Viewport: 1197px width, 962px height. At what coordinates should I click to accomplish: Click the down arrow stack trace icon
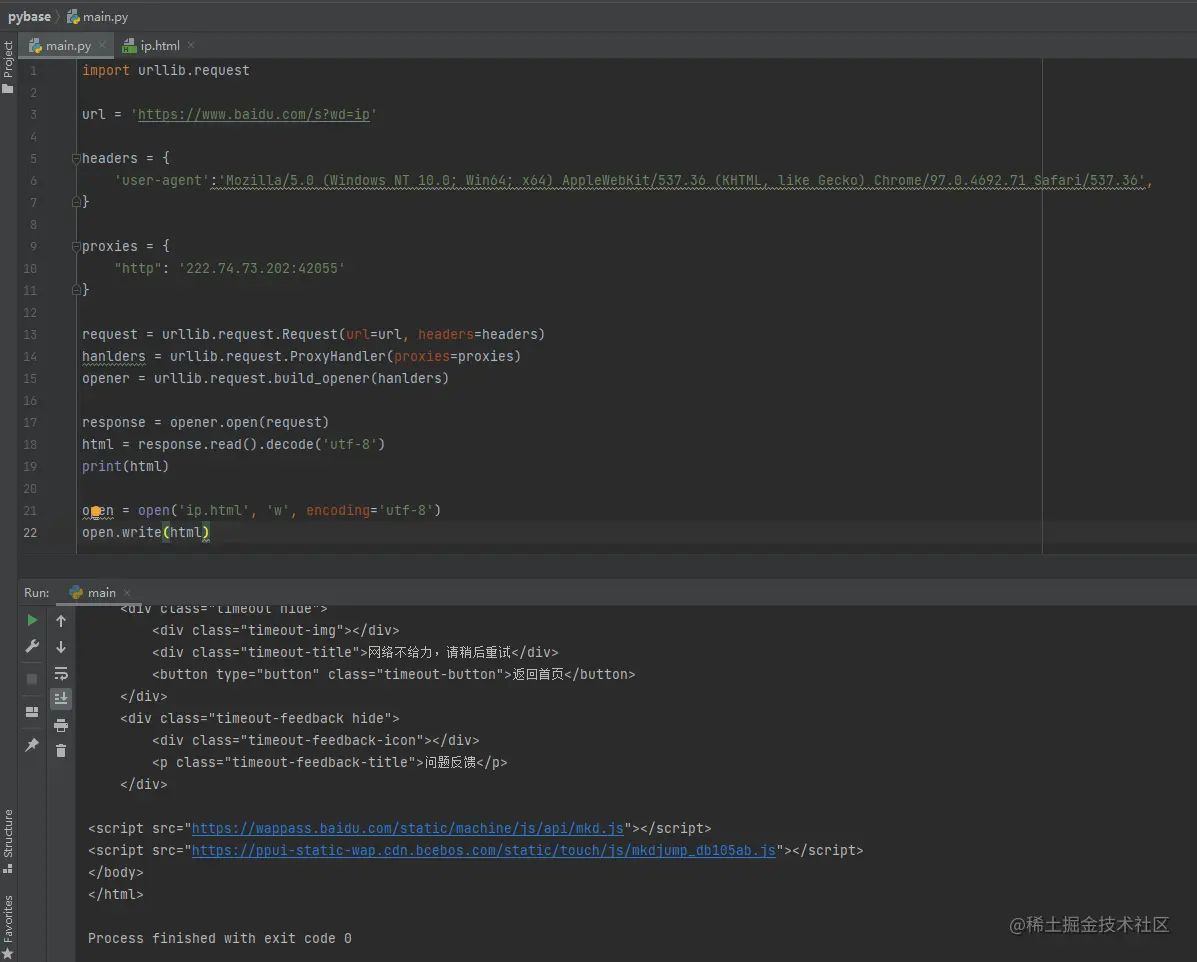[61, 647]
